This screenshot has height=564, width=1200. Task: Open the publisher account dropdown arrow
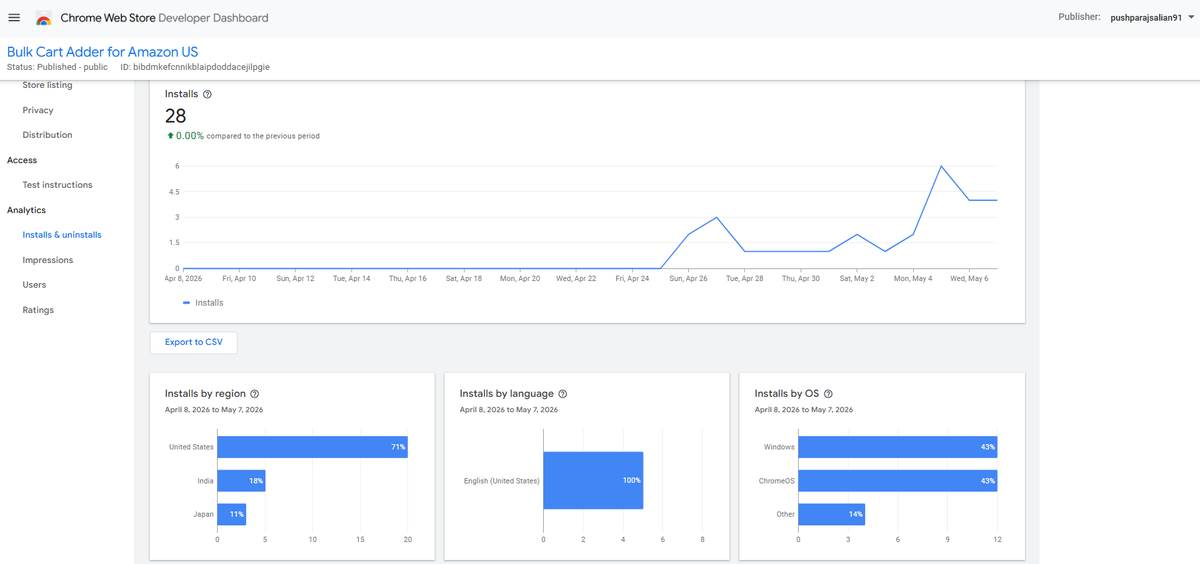pos(1190,17)
